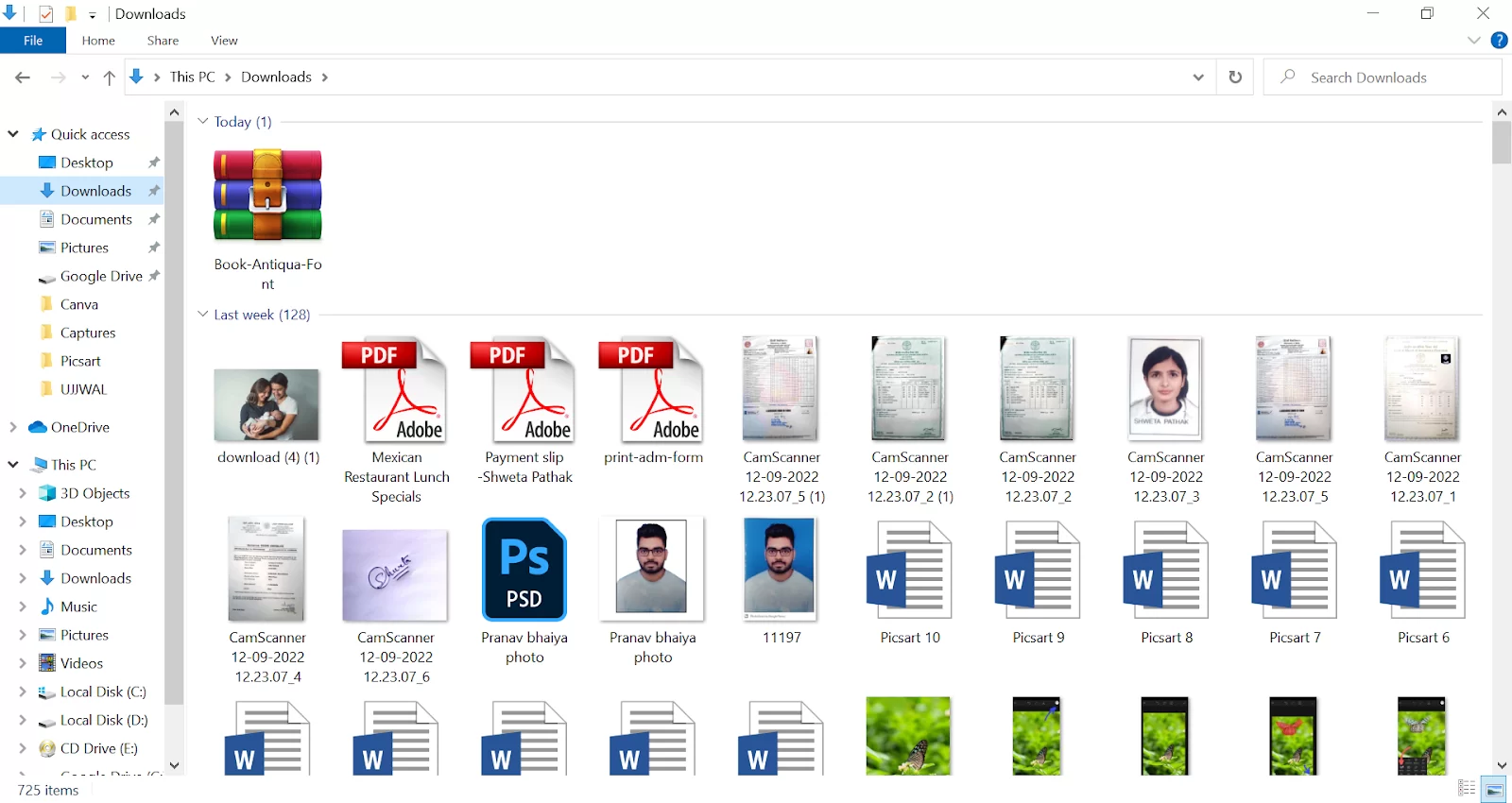This screenshot has height=803, width=1512.
Task: Expand Local Disk (D:) tree node
Action: (23, 720)
